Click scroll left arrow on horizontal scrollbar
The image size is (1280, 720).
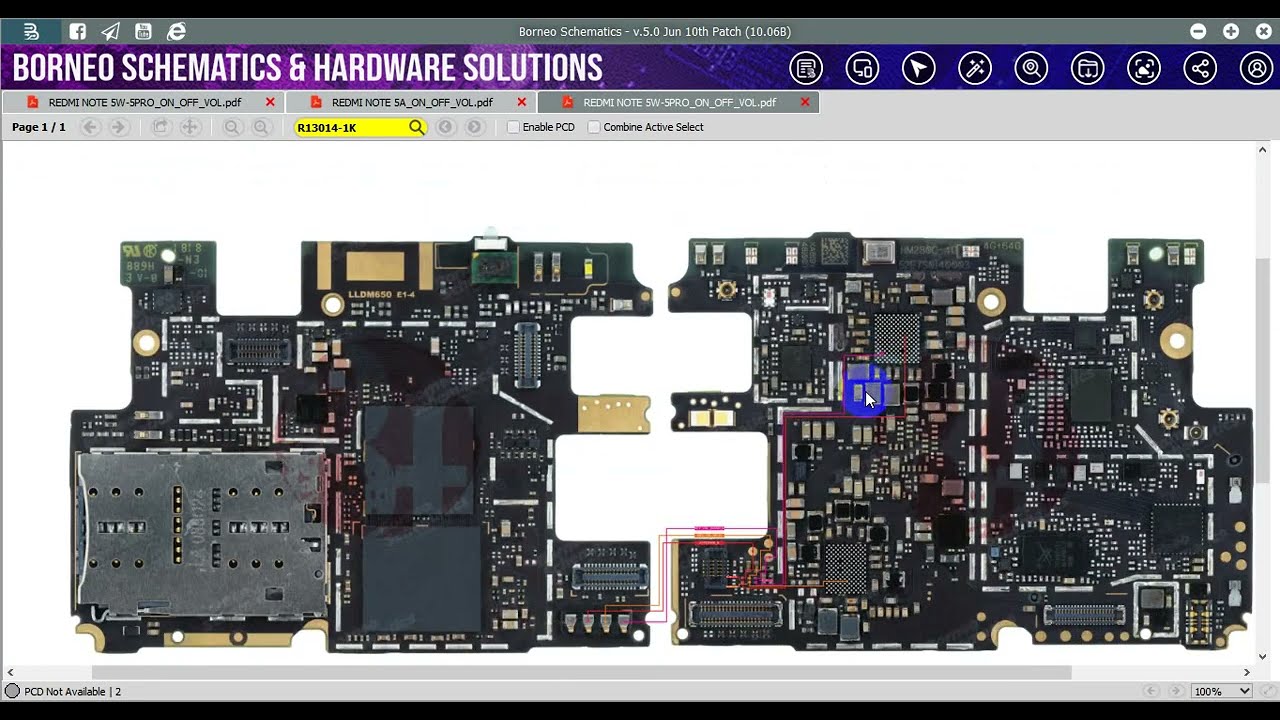(x=10, y=673)
